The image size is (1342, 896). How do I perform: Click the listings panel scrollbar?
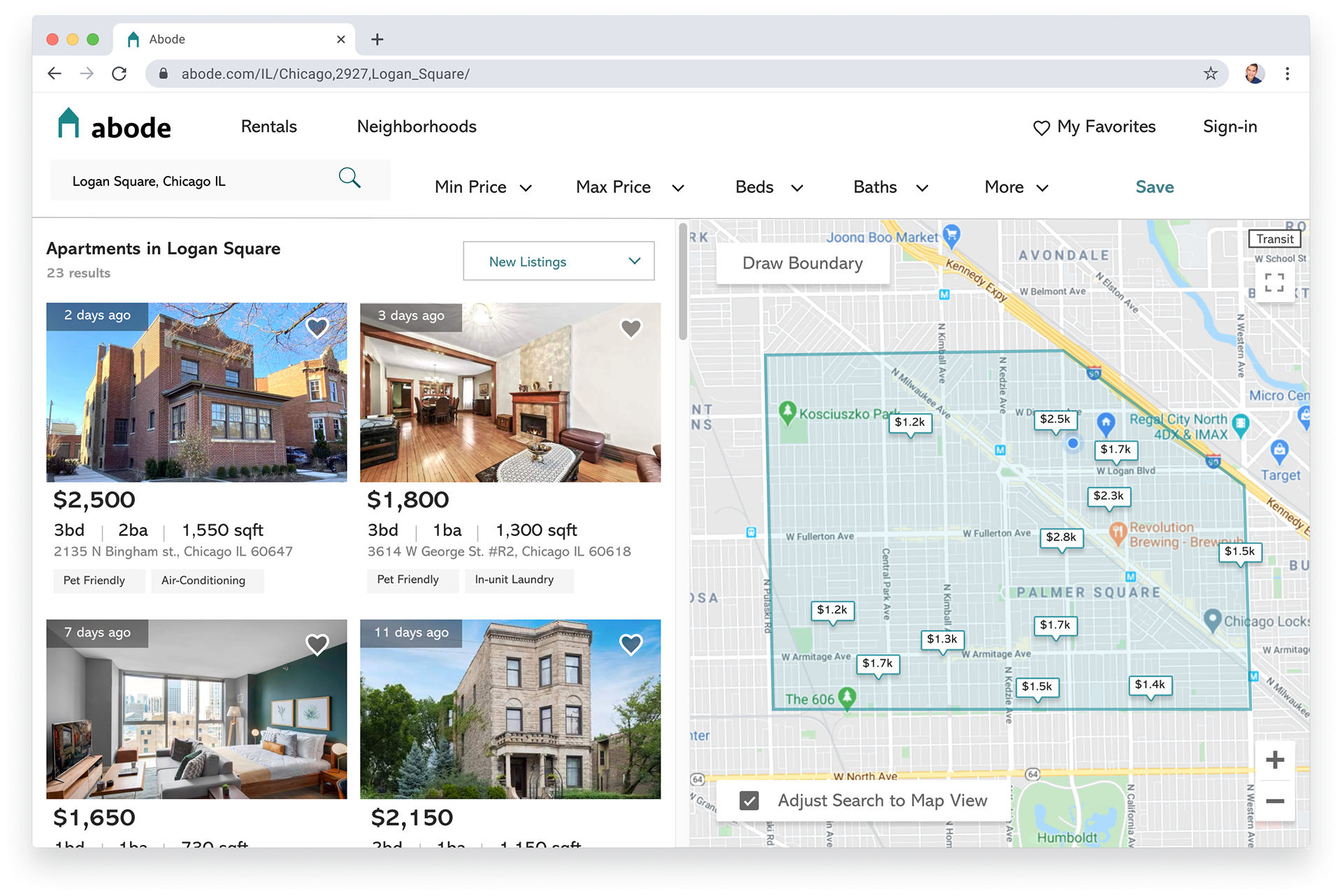click(683, 282)
